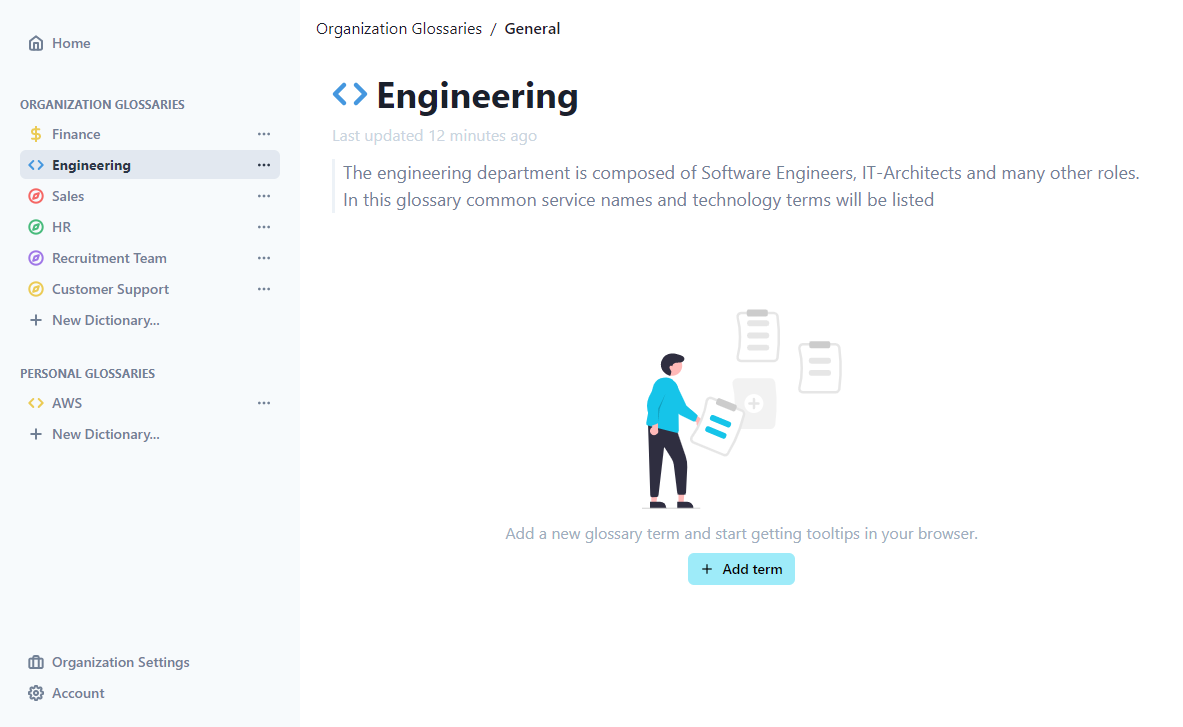The image size is (1183, 727).
Task: Click the purple Recruitment Team compass icon
Action: (x=35, y=258)
